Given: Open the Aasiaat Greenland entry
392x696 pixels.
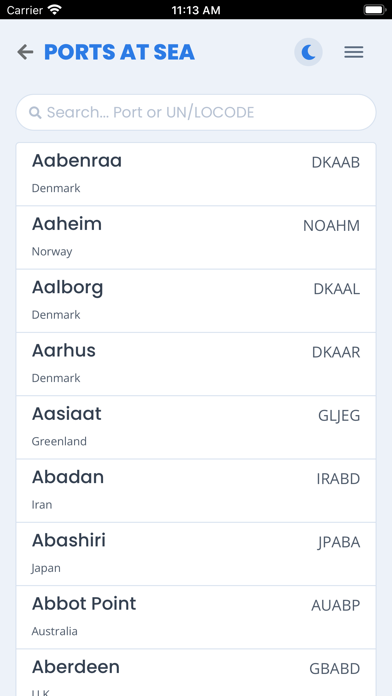Looking at the screenshot, I should click(196, 427).
